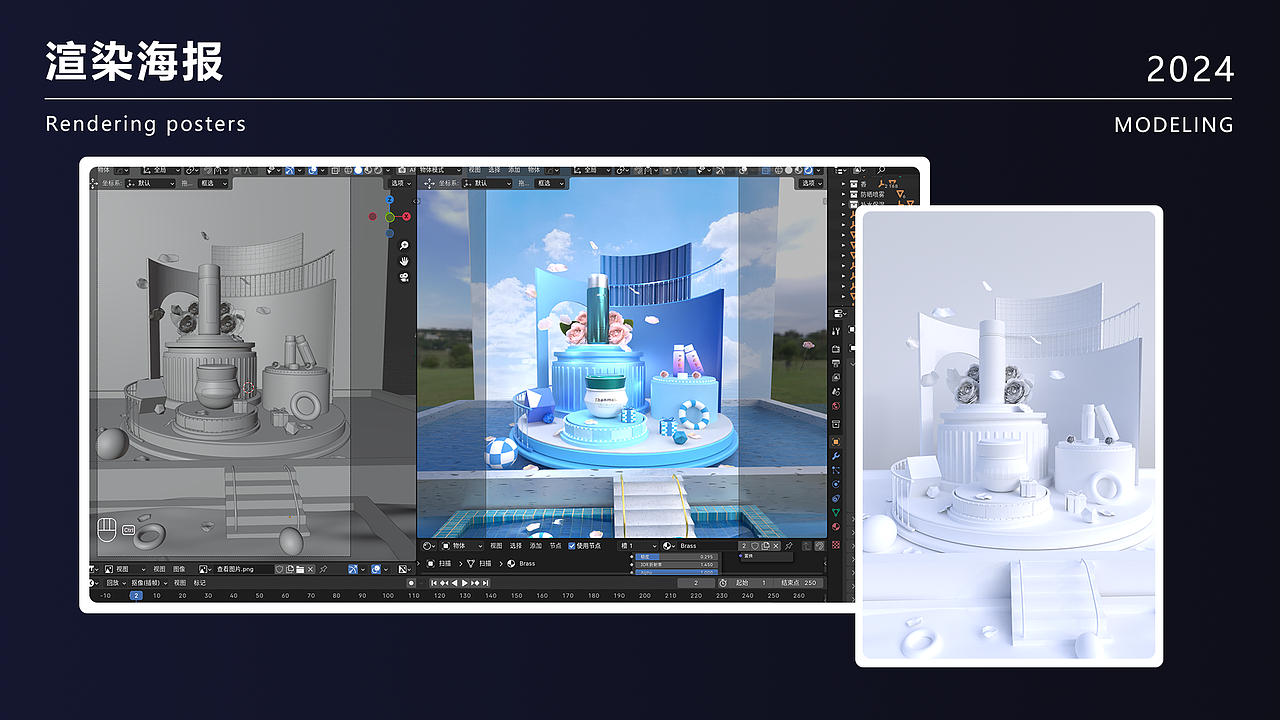Click the pin icon in image editor header
Viewport: 1280px width, 720px height.
tap(323, 569)
